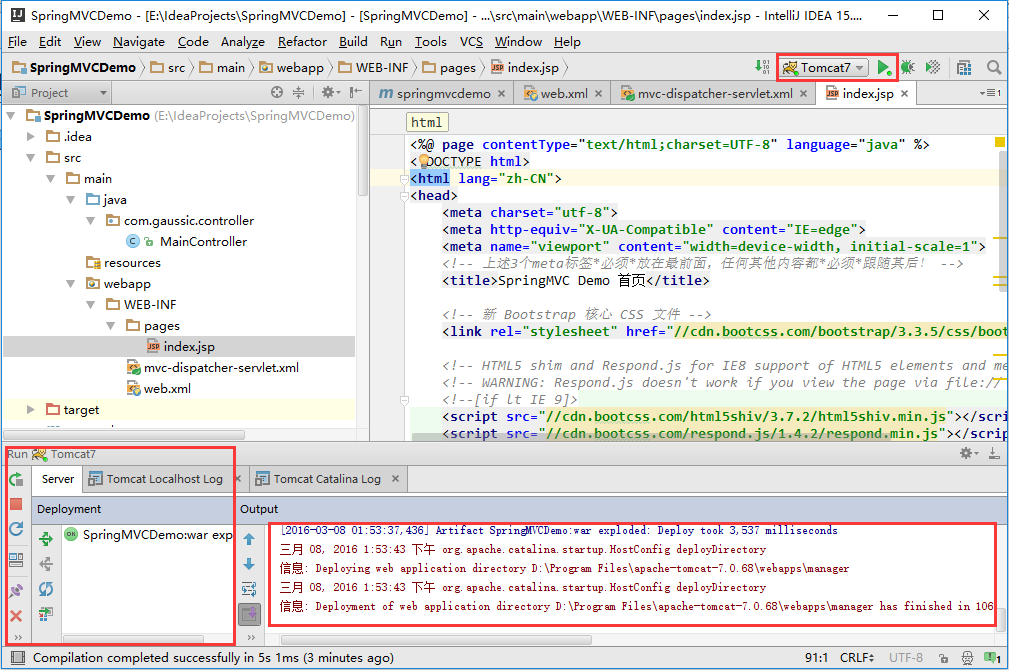The width and height of the screenshot is (1009, 670).
Task: Click cursor position 91:1 in status bar
Action: (816, 658)
